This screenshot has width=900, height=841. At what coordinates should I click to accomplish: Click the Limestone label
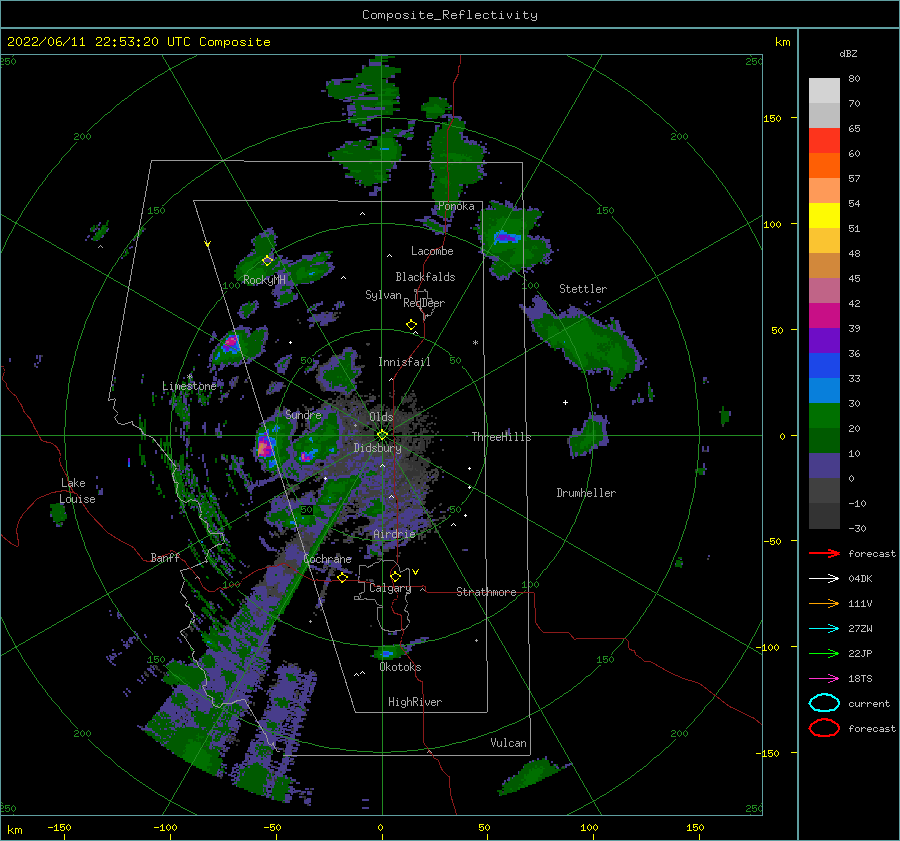coord(189,386)
